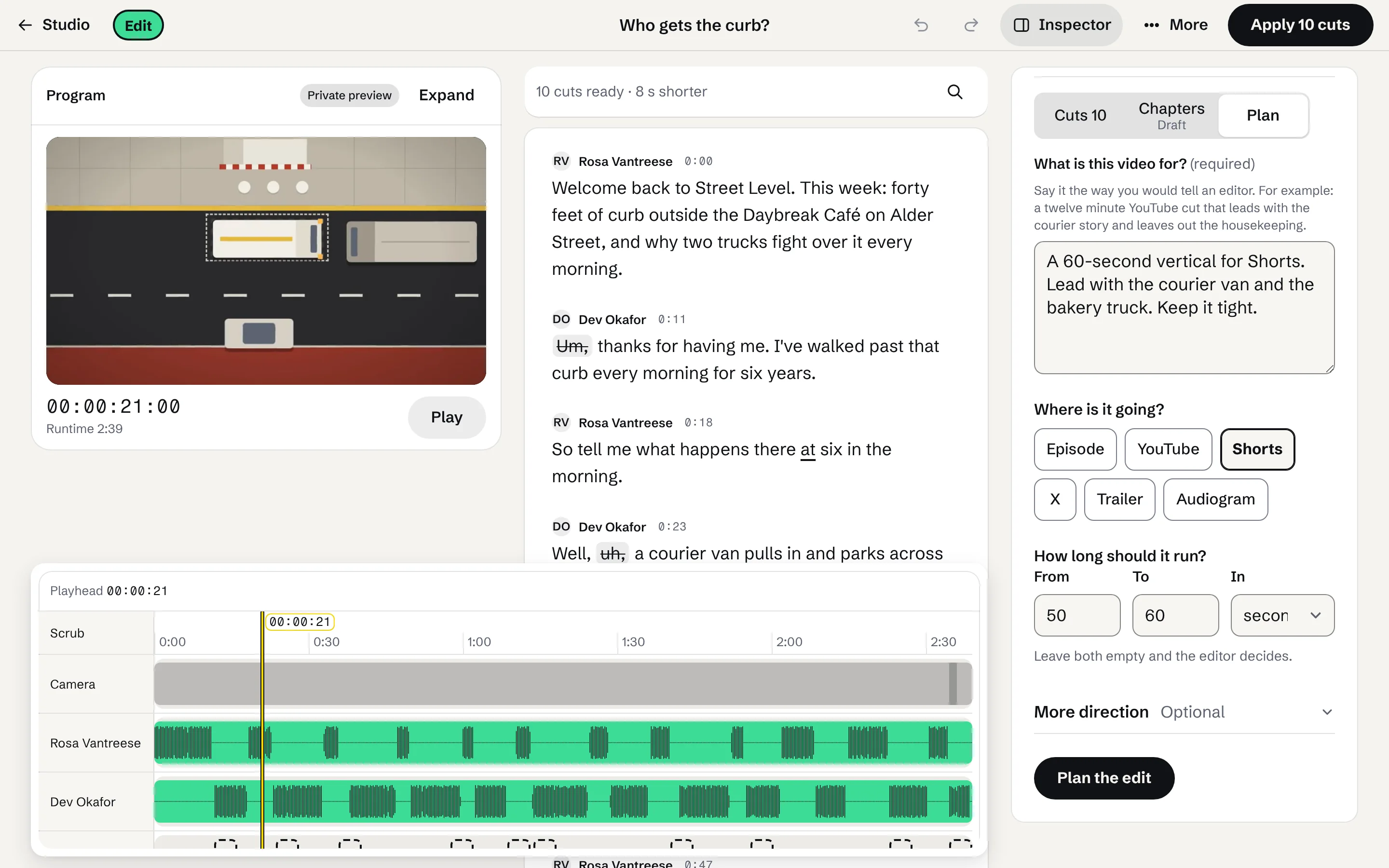Viewport: 1389px width, 868px height.
Task: Select the Camera track clip
Action: pos(562,684)
